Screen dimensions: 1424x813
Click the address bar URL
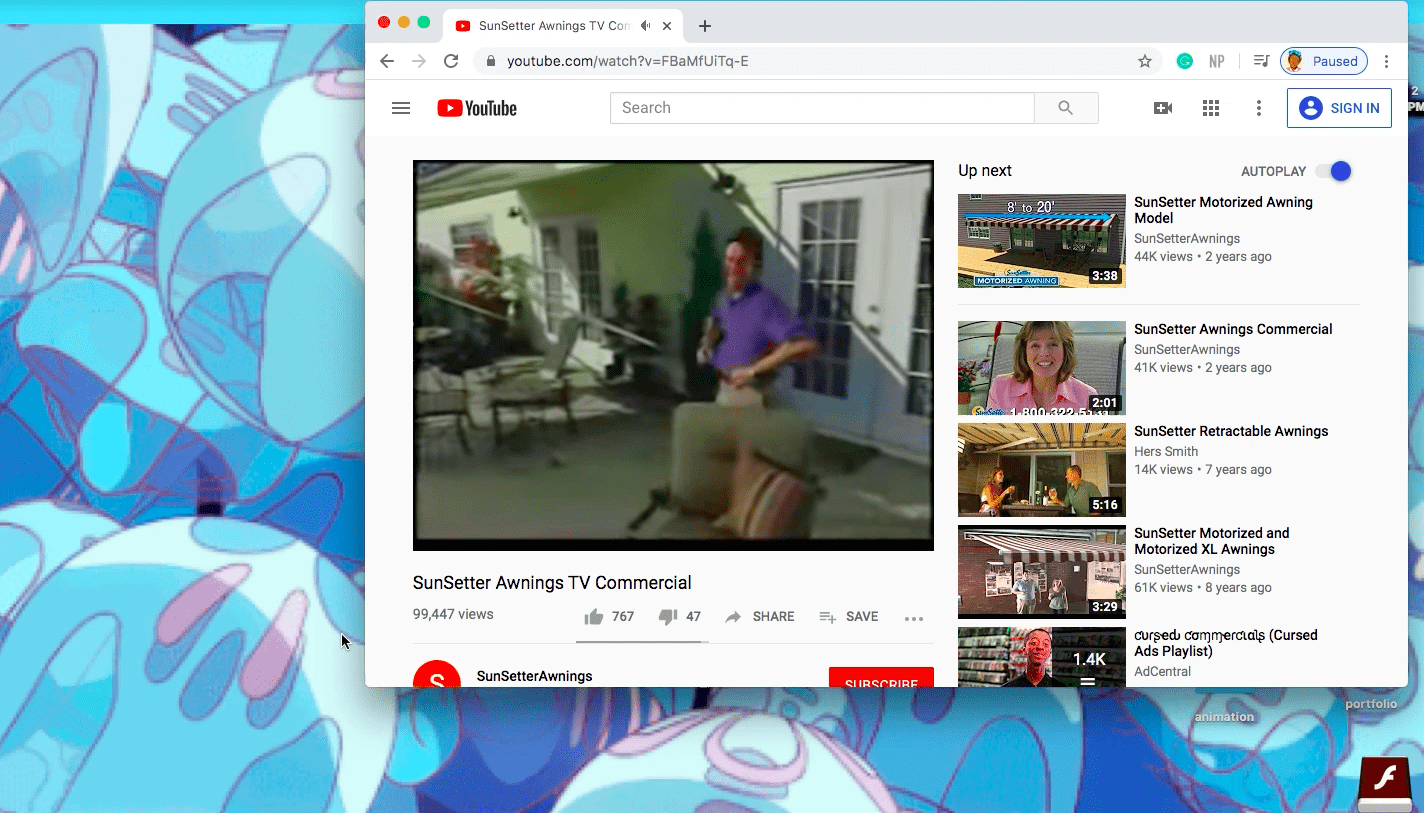pyautogui.click(x=628, y=61)
